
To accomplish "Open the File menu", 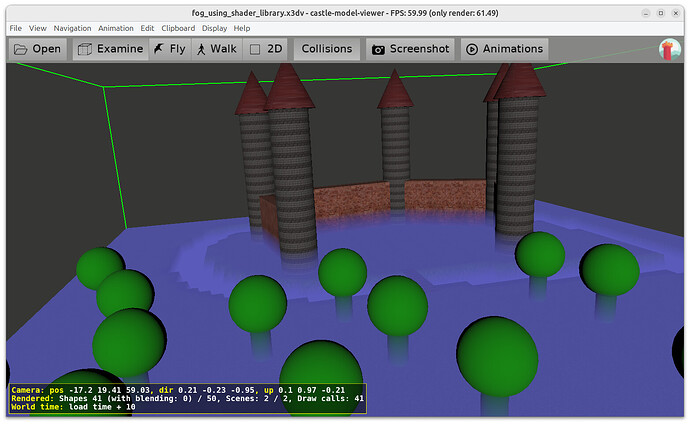I will pyautogui.click(x=15, y=28).
